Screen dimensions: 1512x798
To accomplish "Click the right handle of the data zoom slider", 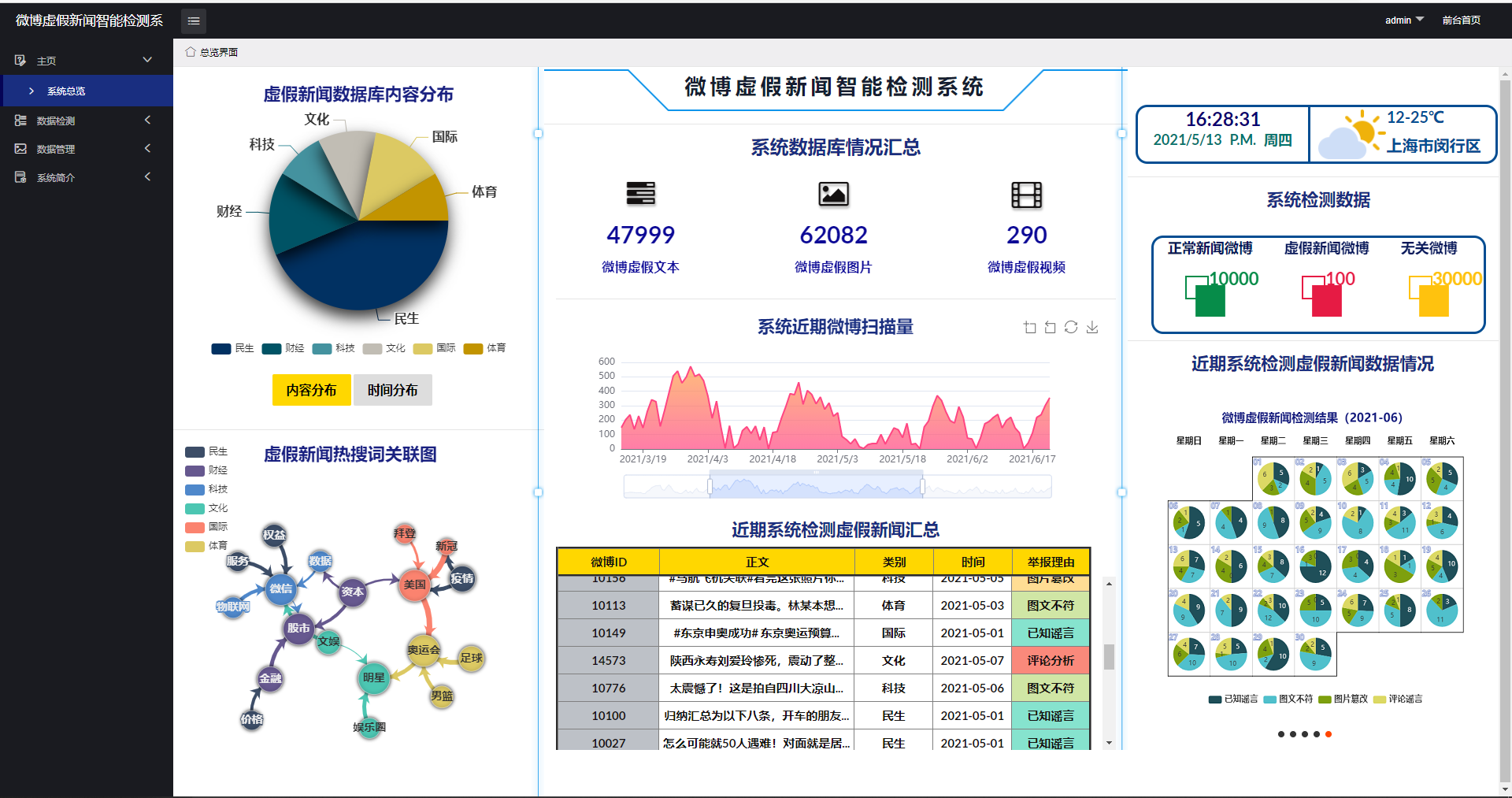I will [923, 487].
